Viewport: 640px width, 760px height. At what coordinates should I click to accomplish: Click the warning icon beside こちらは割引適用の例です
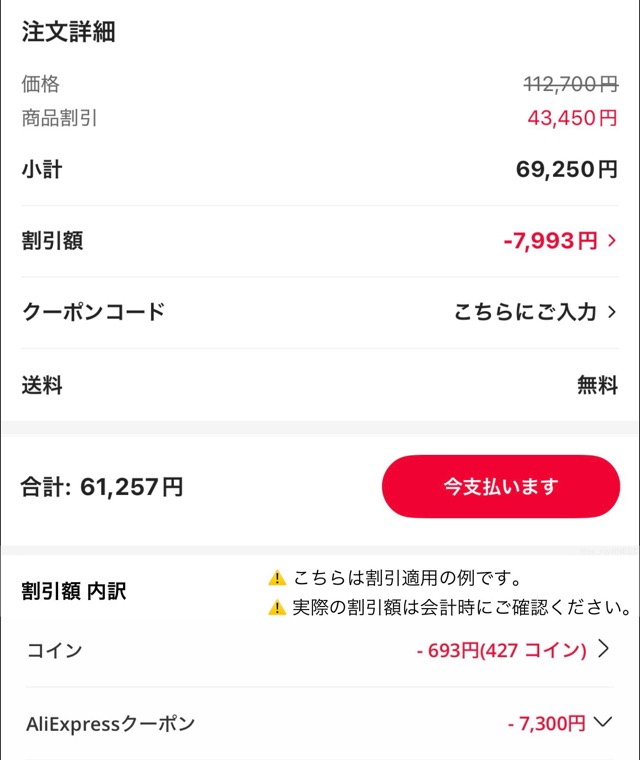point(277,578)
